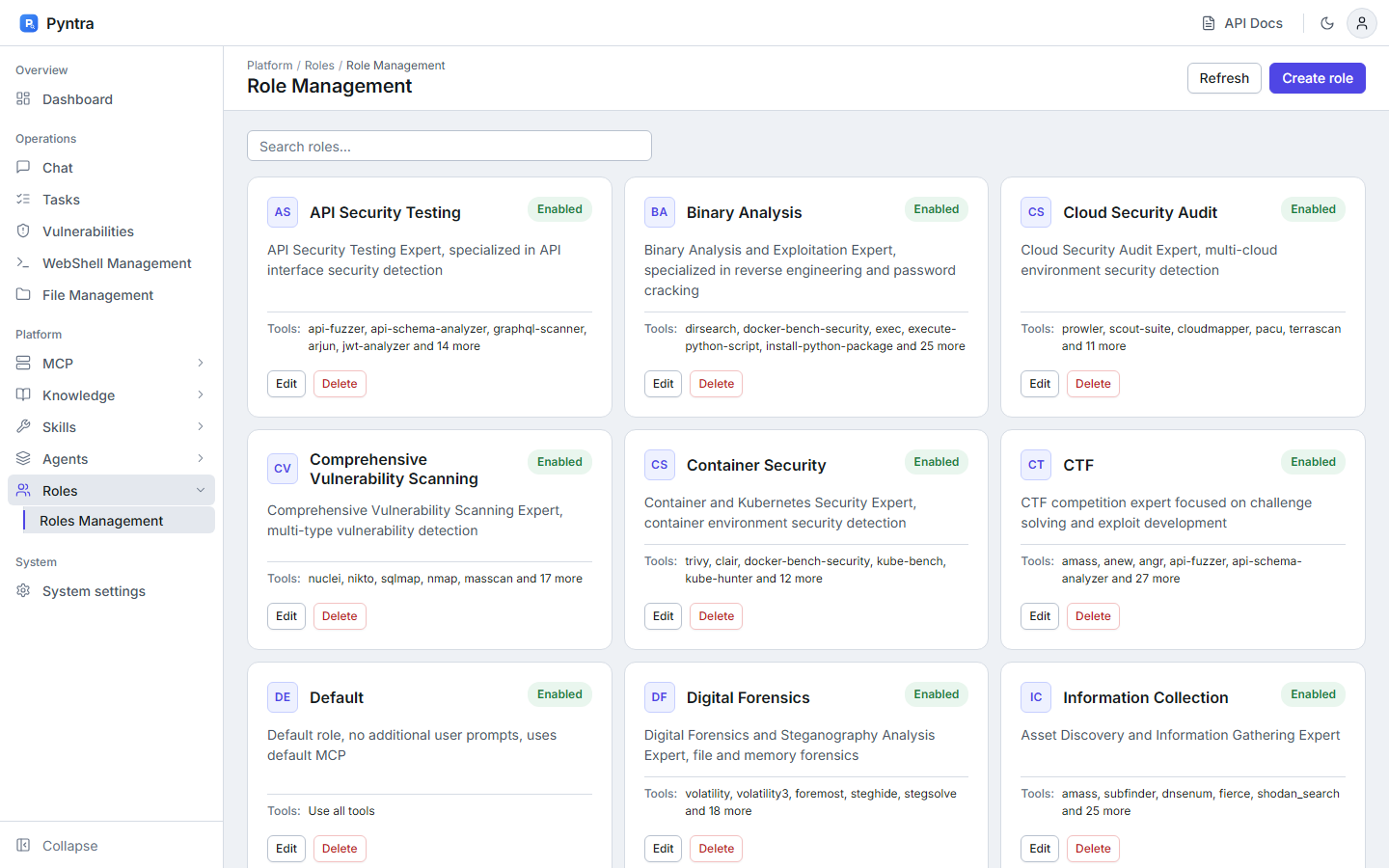Navigate to Vulnerabilities
The width and height of the screenshot is (1389, 868).
[111, 231]
